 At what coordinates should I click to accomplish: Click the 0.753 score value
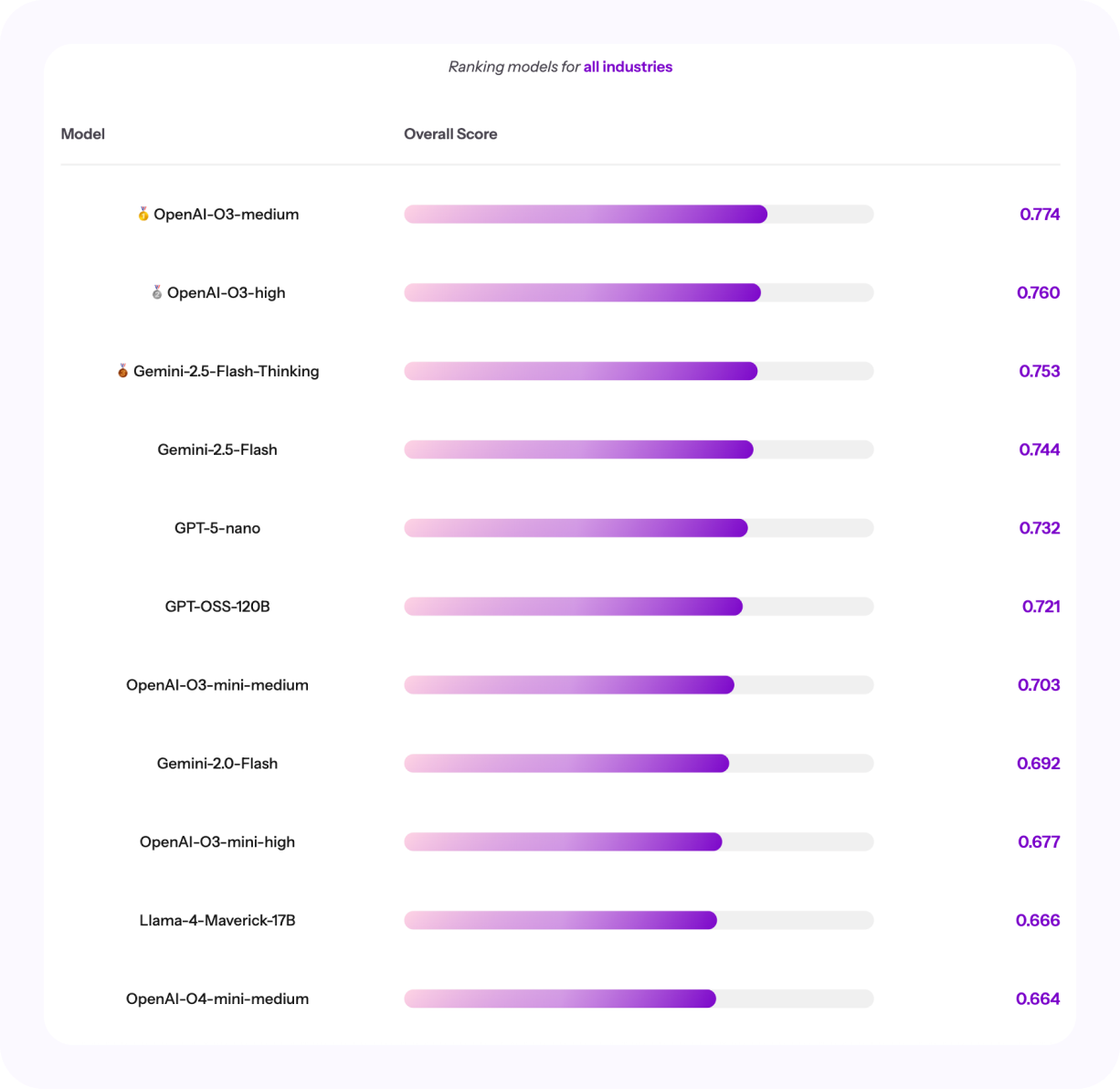[1040, 371]
